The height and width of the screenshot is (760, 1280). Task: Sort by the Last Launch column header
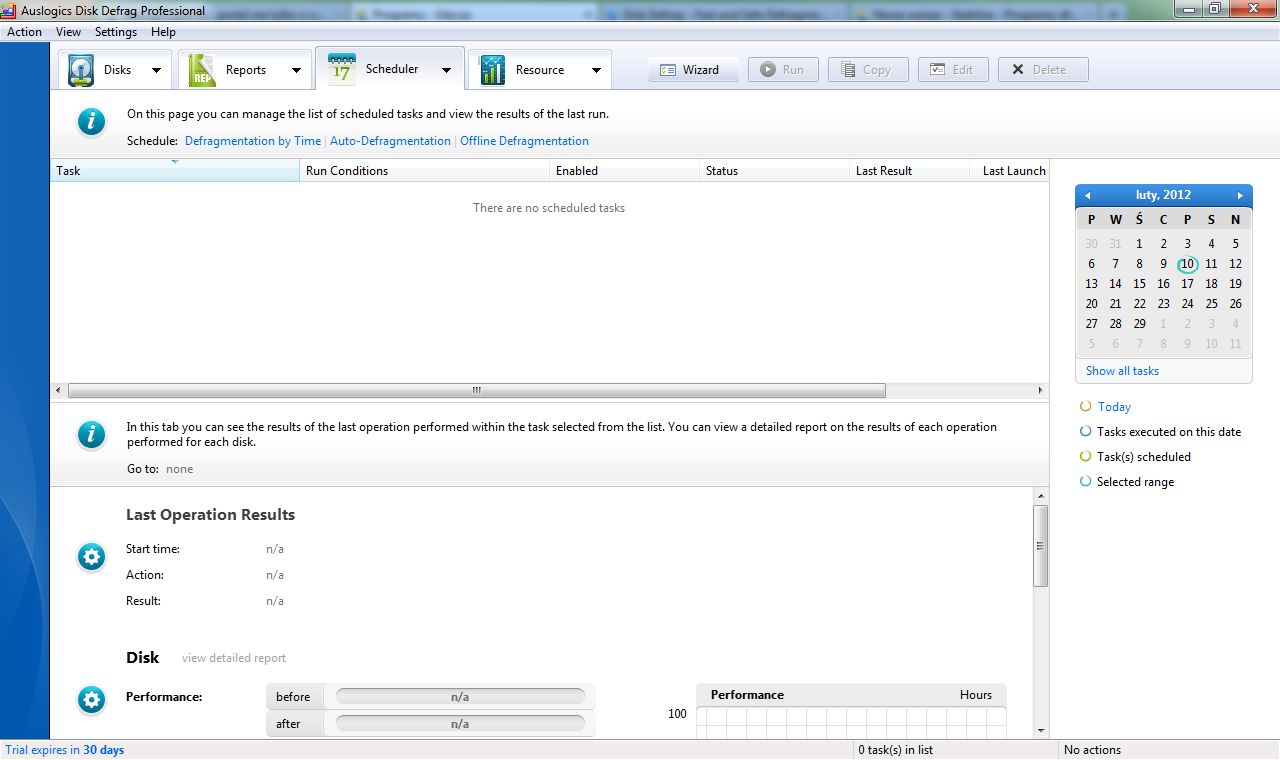[x=1010, y=171]
